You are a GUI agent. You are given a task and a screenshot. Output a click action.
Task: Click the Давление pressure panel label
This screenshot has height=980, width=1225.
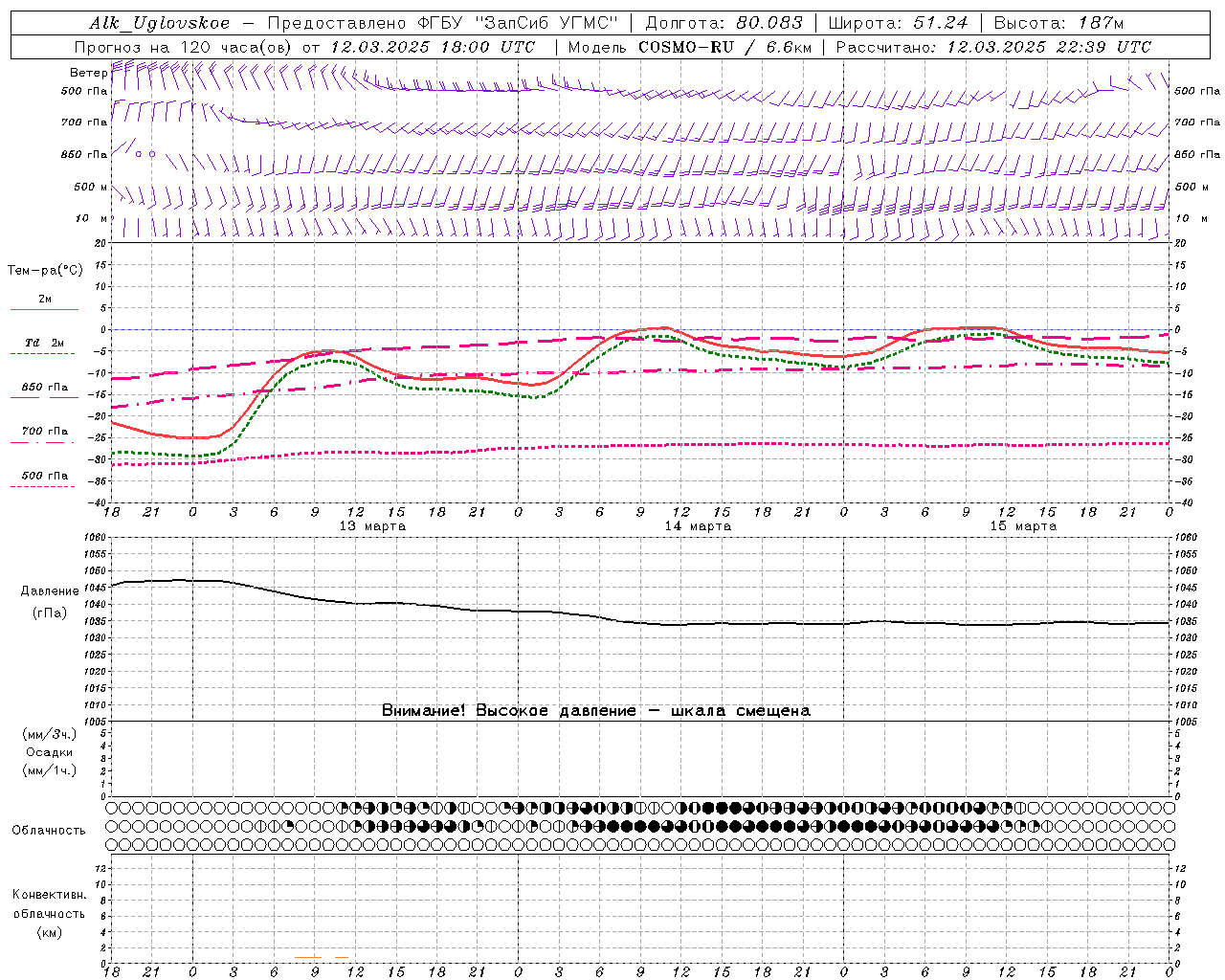pyautogui.click(x=50, y=591)
